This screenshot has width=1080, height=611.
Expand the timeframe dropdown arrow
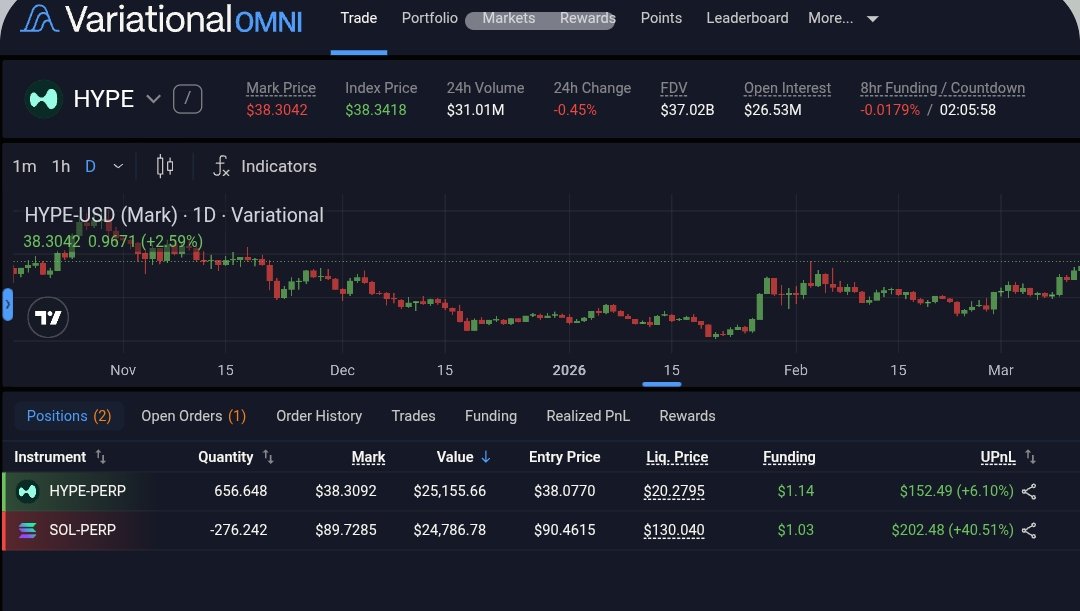tap(118, 166)
